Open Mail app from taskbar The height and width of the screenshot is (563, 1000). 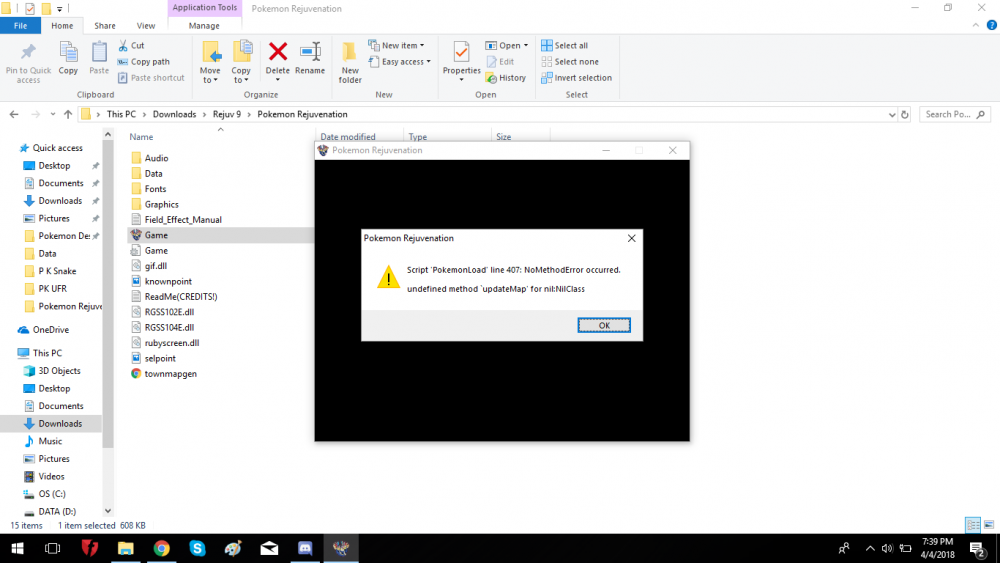coord(269,548)
